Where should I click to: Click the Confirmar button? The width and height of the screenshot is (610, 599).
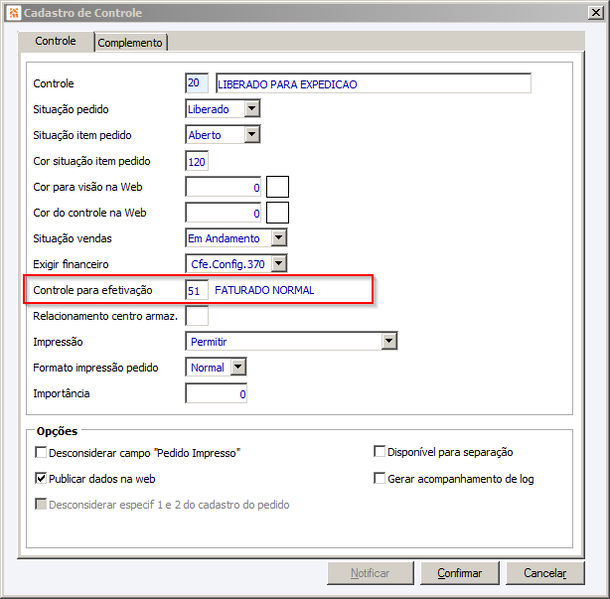point(459,573)
